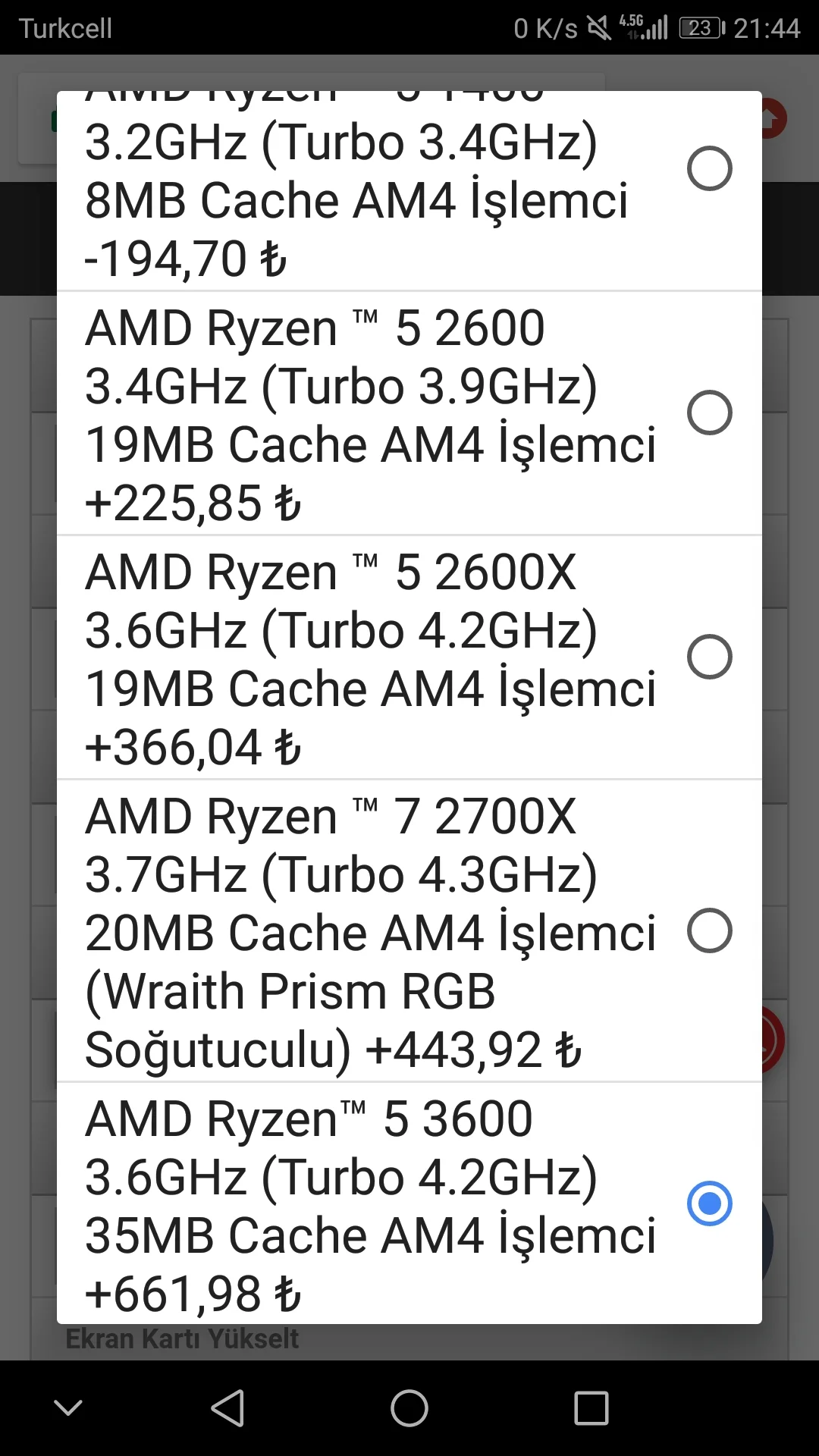Tap the selected Ryzen 5 3600 radio
819x1456 pixels.
(709, 1203)
